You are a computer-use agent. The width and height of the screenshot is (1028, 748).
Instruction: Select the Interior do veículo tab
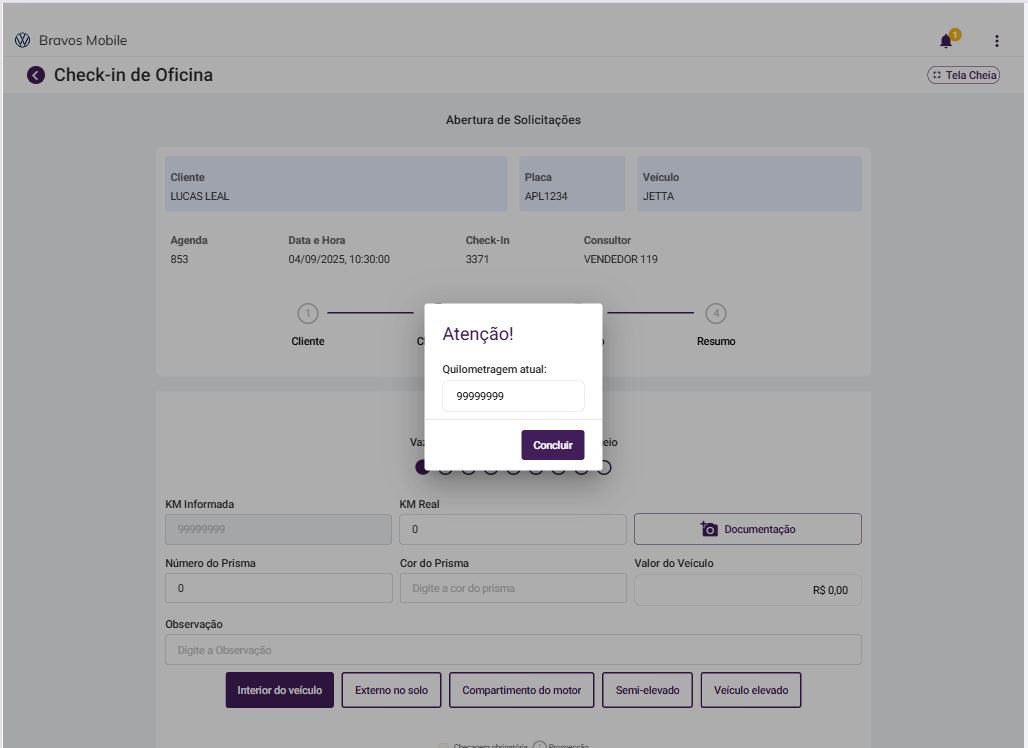[280, 690]
